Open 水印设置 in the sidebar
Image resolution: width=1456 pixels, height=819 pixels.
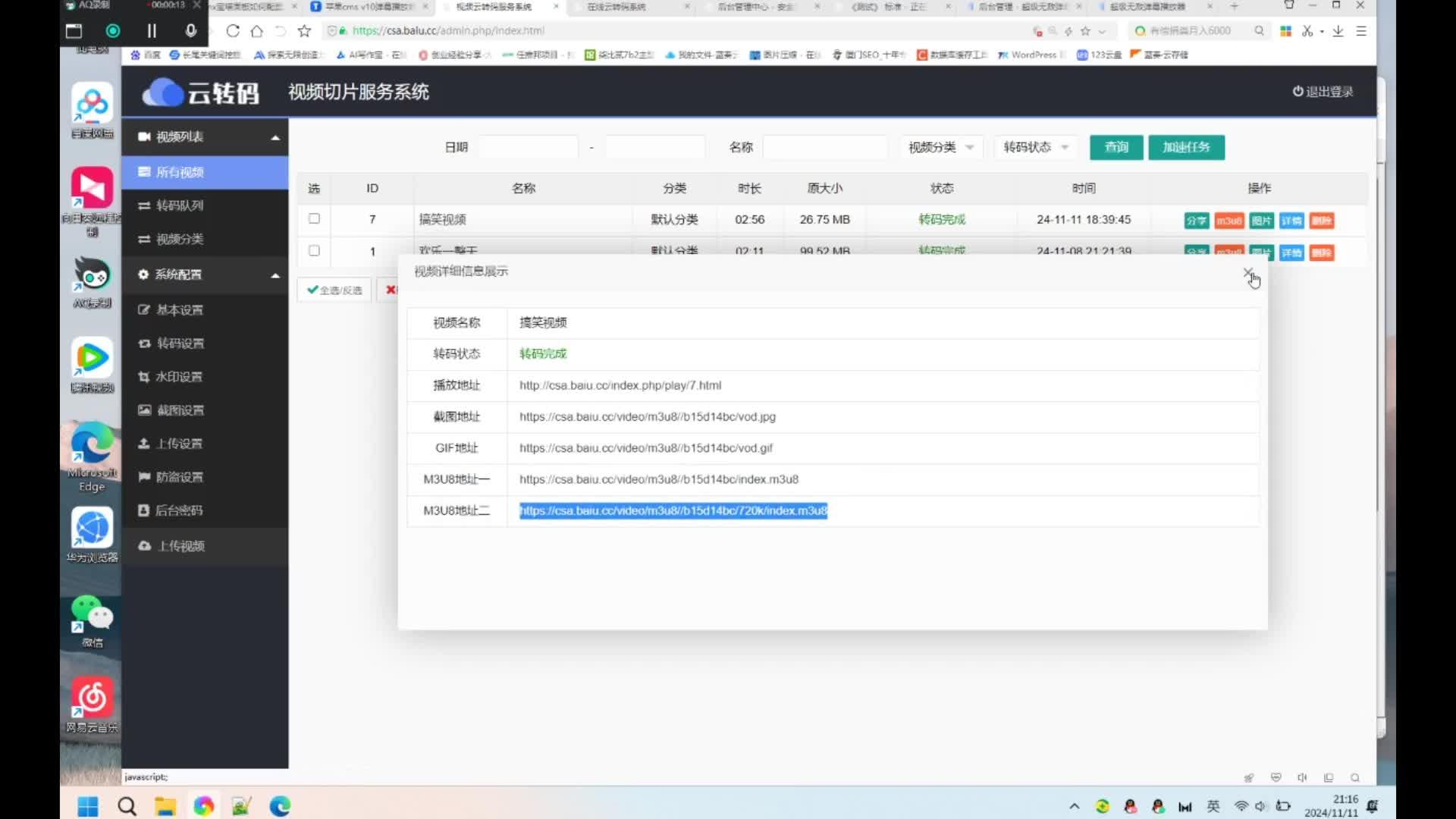tap(180, 376)
